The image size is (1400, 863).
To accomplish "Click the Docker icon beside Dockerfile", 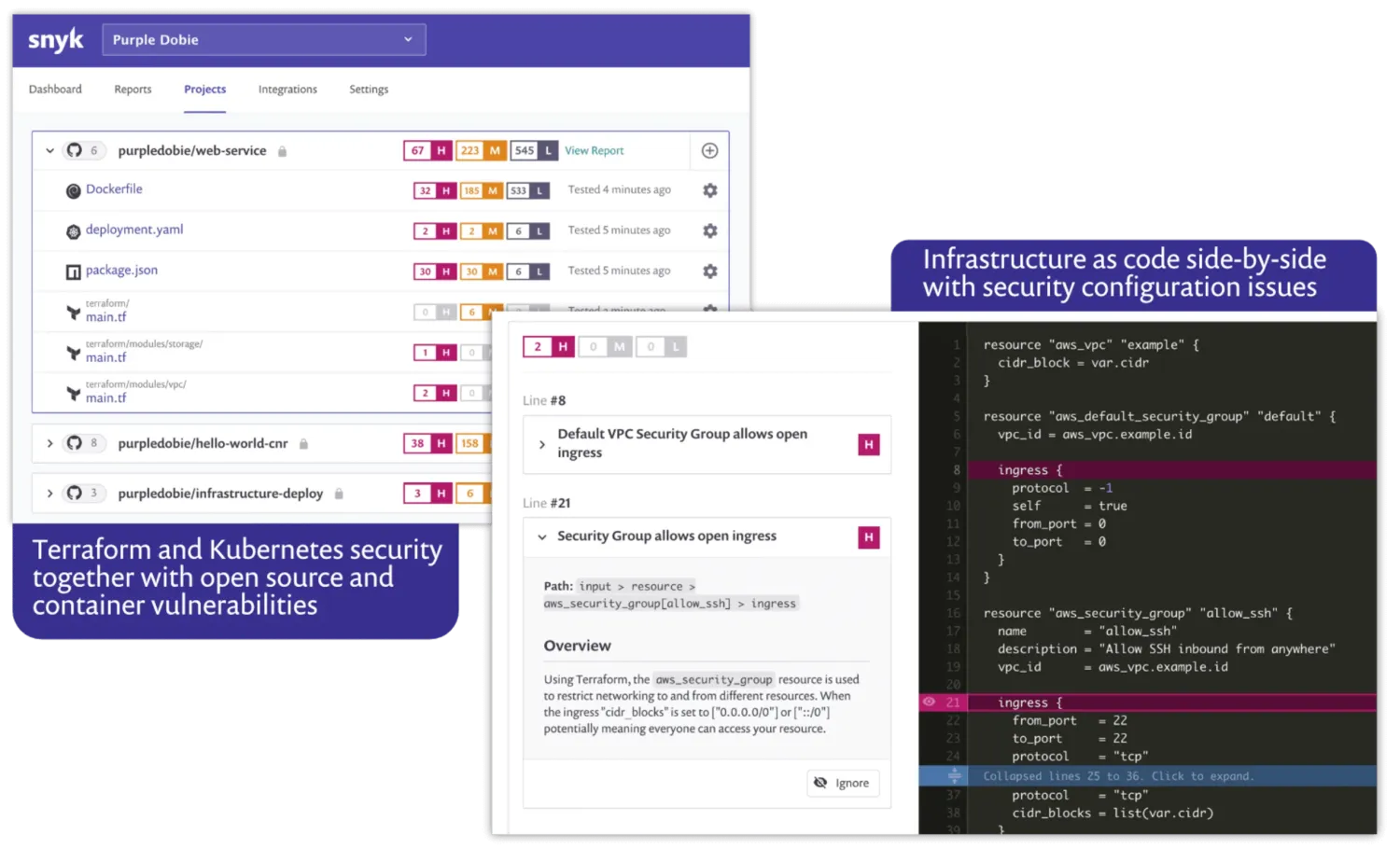I will 74,191.
